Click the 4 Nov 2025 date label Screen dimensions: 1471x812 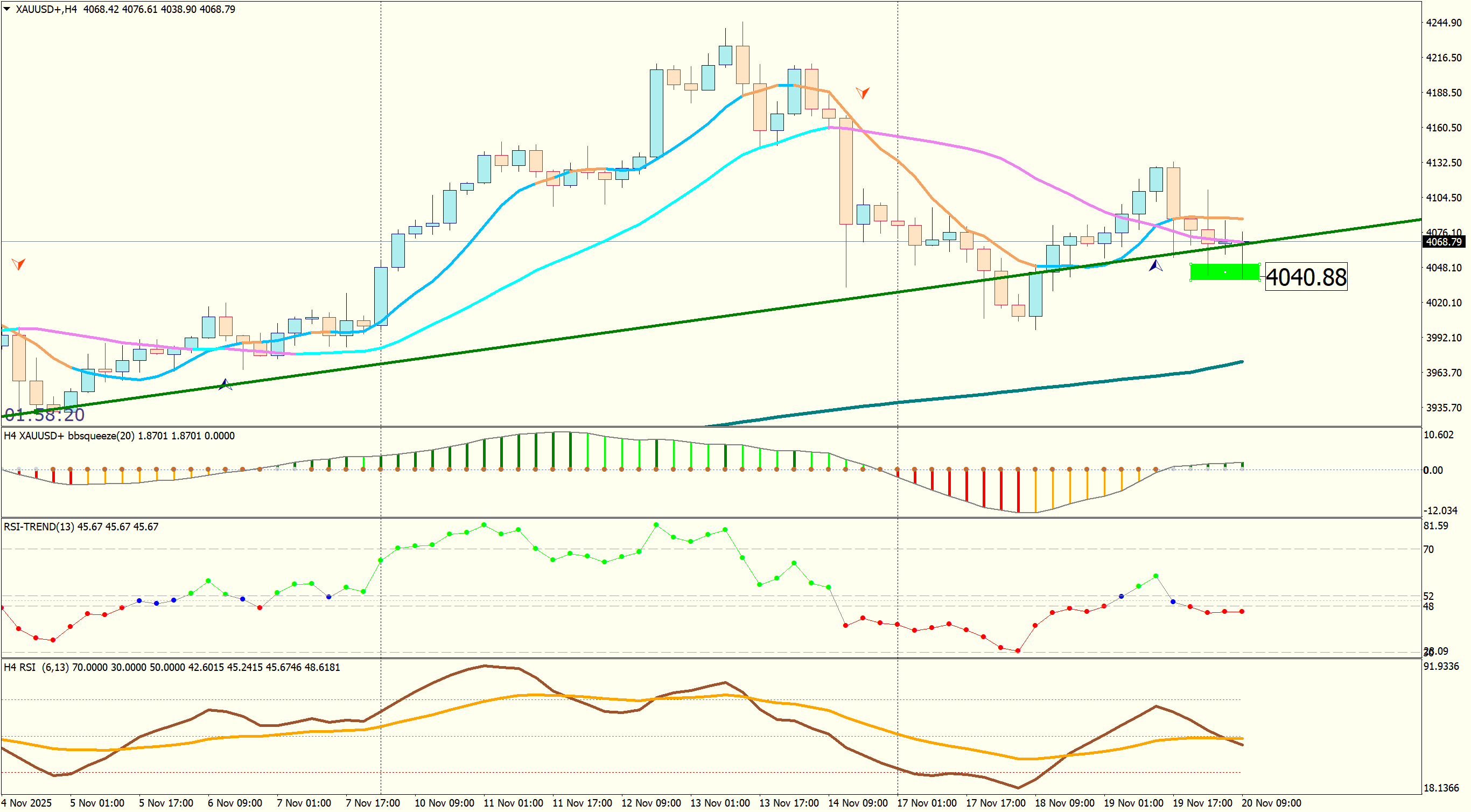pyautogui.click(x=26, y=803)
